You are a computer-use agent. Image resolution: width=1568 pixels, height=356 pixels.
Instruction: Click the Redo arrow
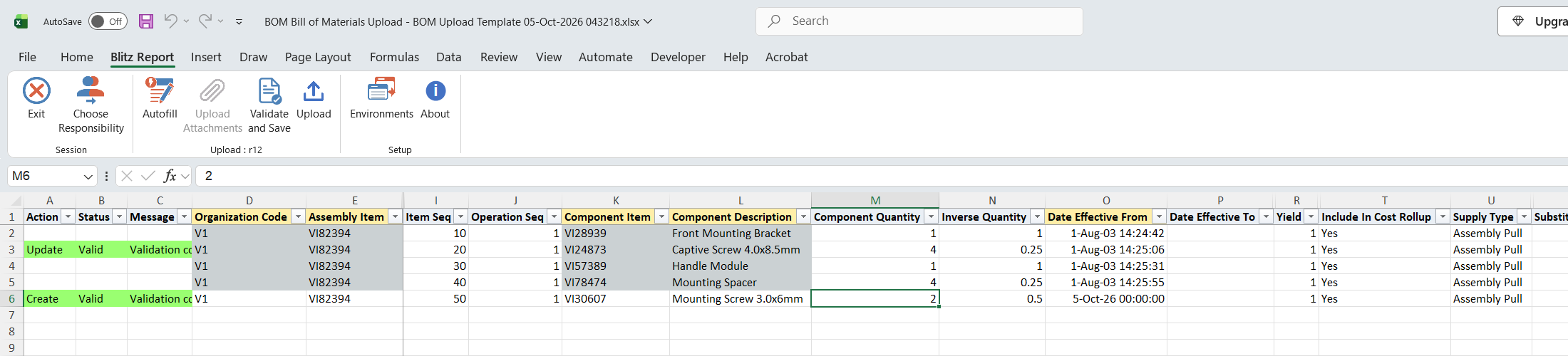pyautogui.click(x=205, y=21)
